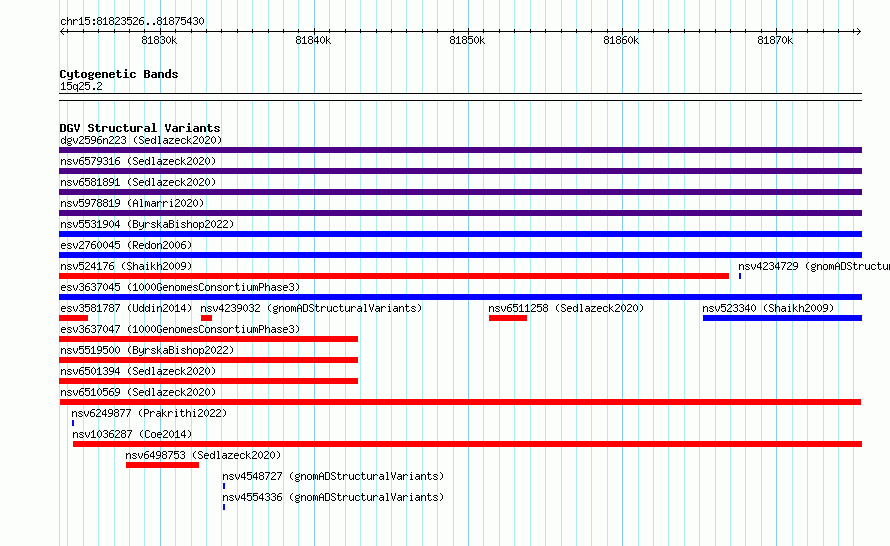Click the 81860k ruler label

621,40
